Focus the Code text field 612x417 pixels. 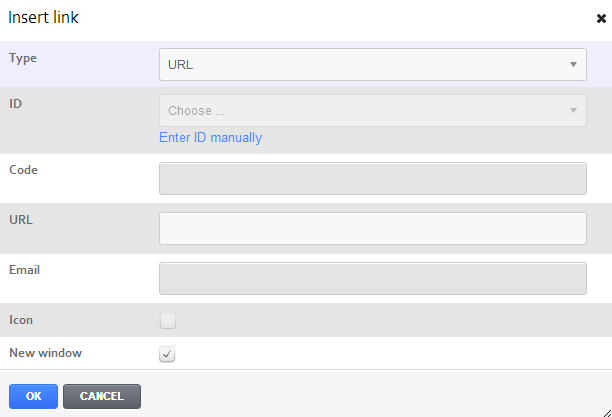[x=373, y=178]
